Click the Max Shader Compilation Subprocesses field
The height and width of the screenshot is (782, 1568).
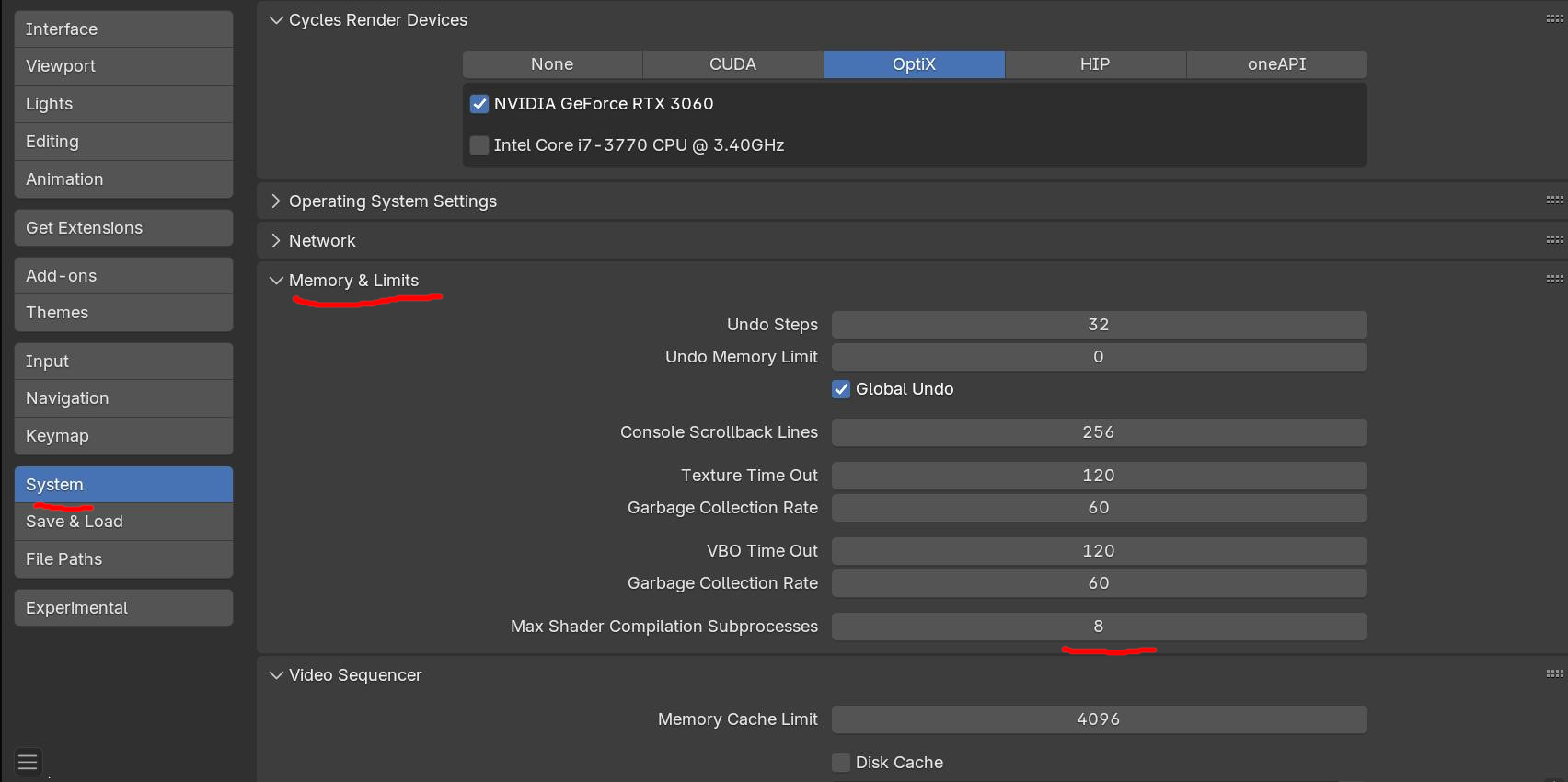click(1100, 627)
